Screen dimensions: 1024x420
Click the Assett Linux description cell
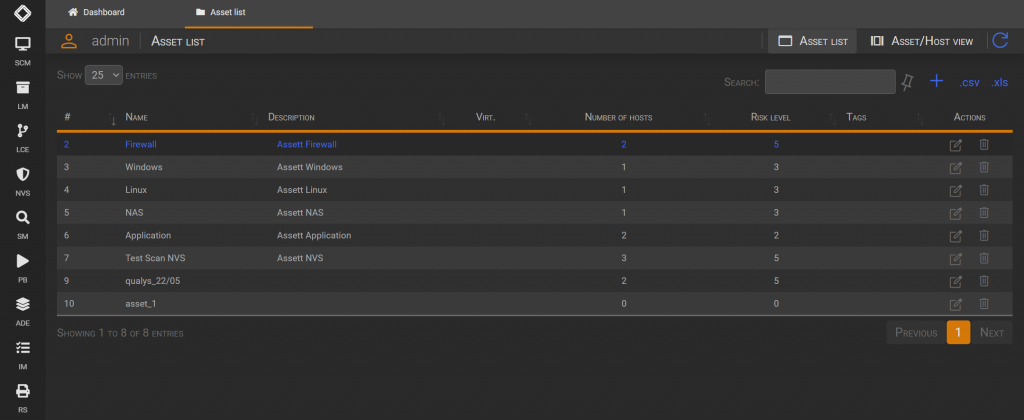tap(302, 190)
